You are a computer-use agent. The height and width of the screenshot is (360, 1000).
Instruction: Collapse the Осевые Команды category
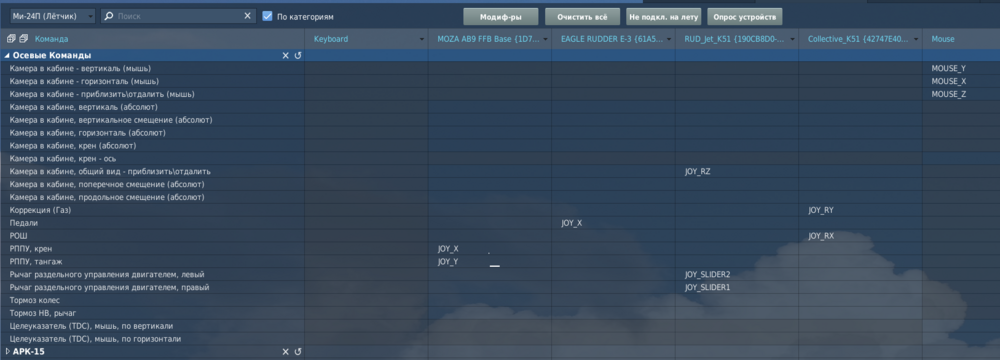coord(7,56)
